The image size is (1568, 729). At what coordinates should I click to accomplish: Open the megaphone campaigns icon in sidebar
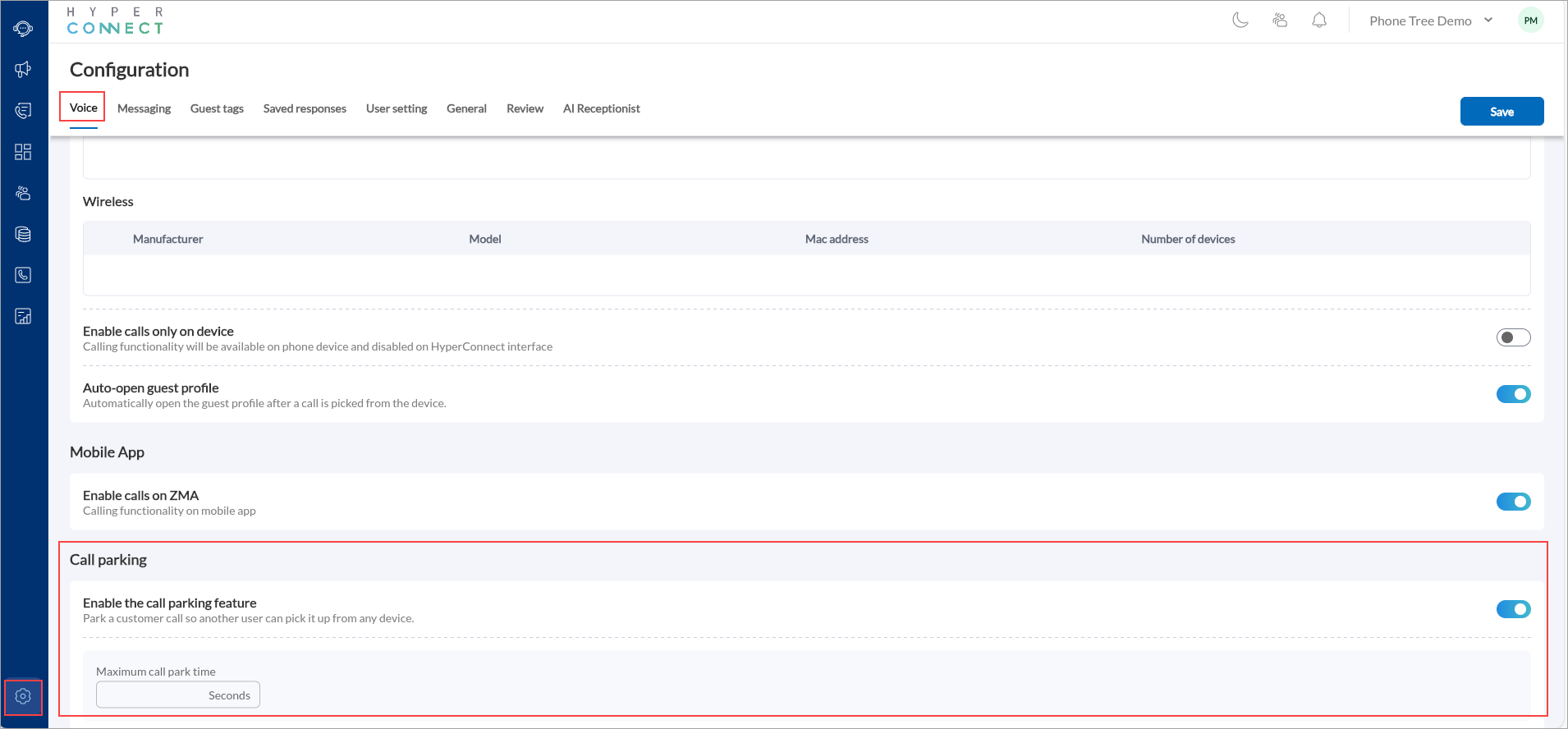coord(23,70)
